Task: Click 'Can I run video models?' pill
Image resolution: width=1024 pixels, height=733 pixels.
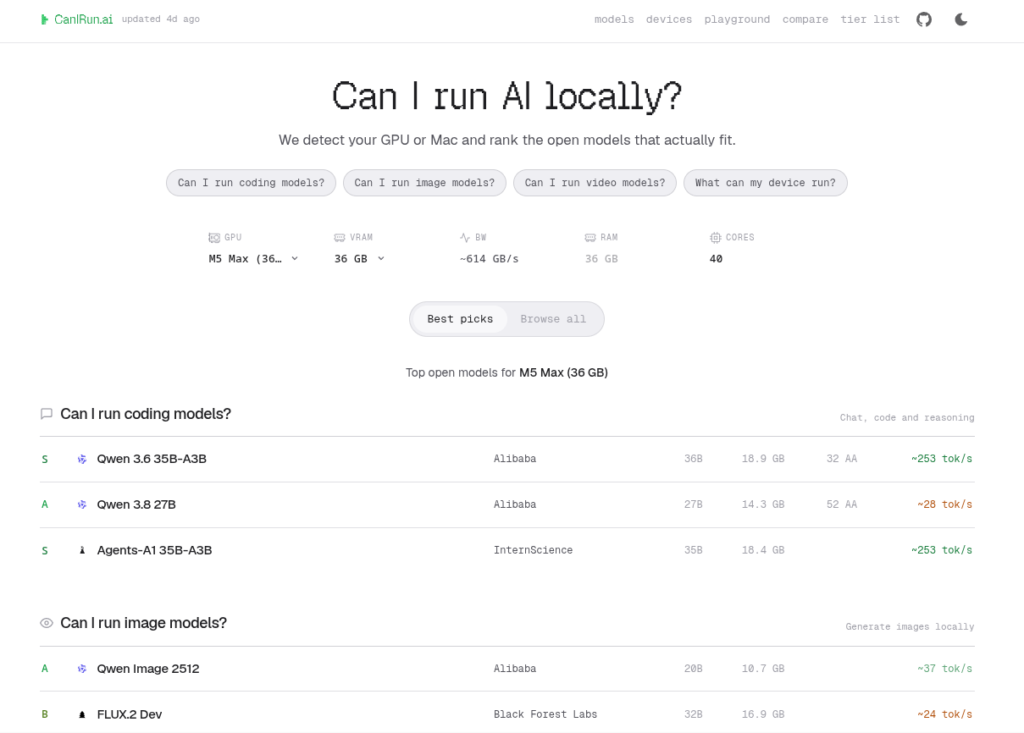Action: pos(595,183)
